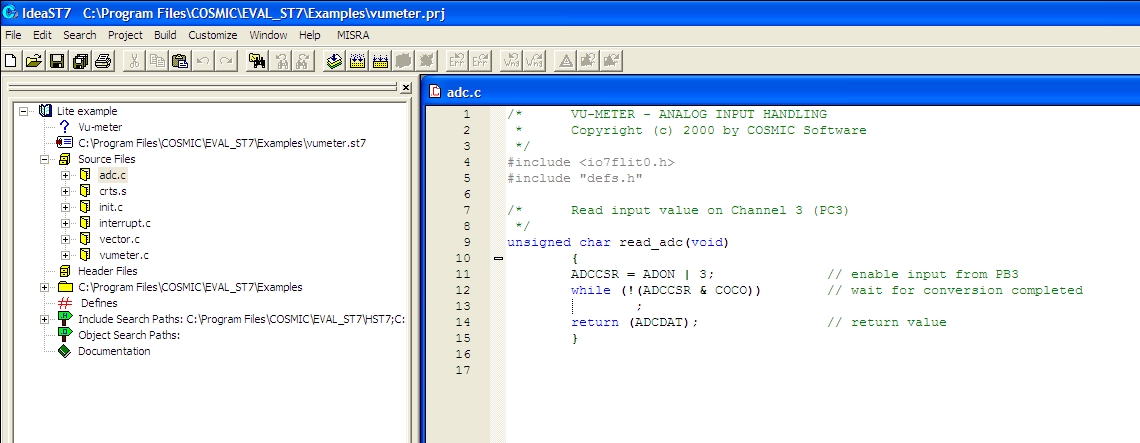
Task: Select the Documentation tree item
Action: click(x=114, y=351)
